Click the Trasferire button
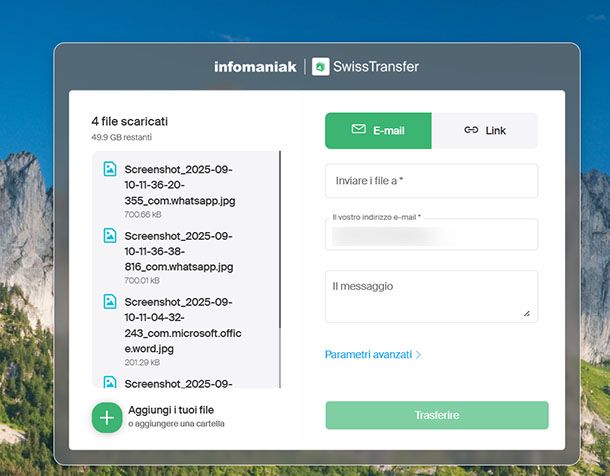Screen dimensions: 610x476 pos(437,415)
